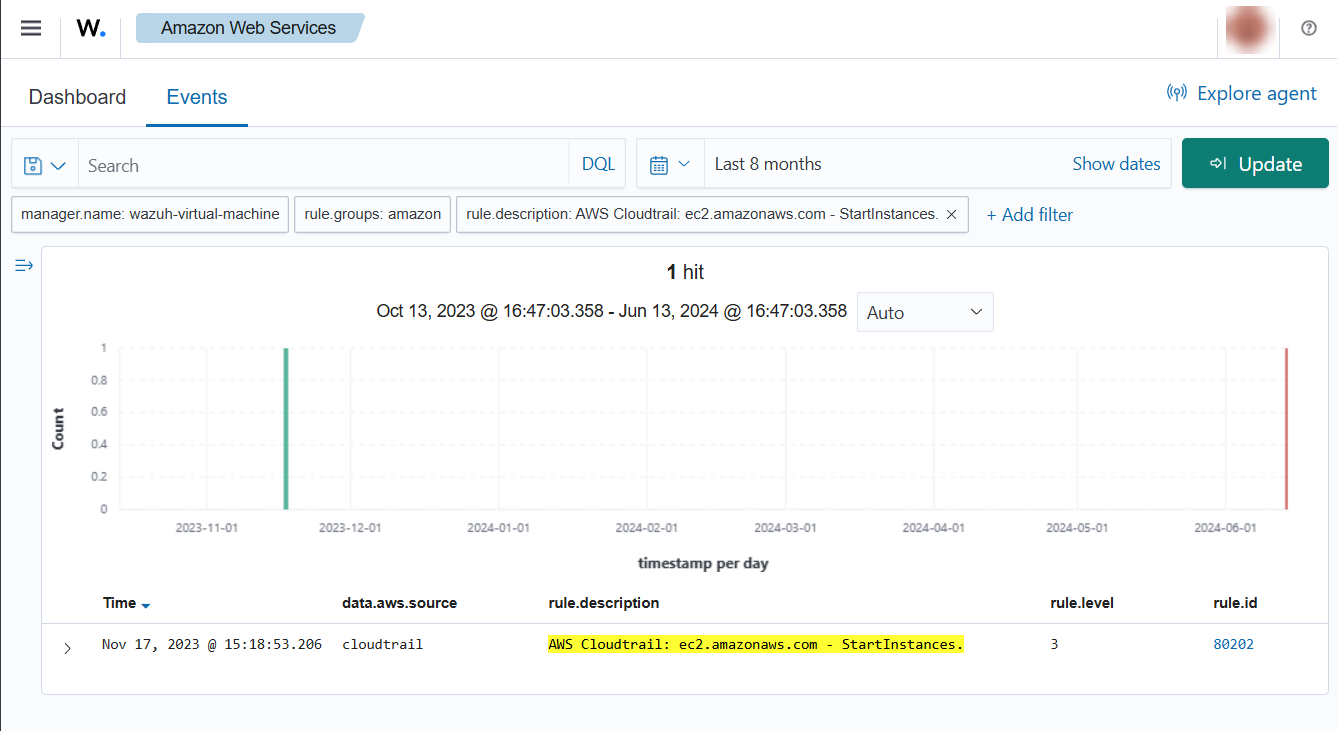This screenshot has height=731, width=1337.
Task: Focus the Search query input field
Action: [322, 165]
